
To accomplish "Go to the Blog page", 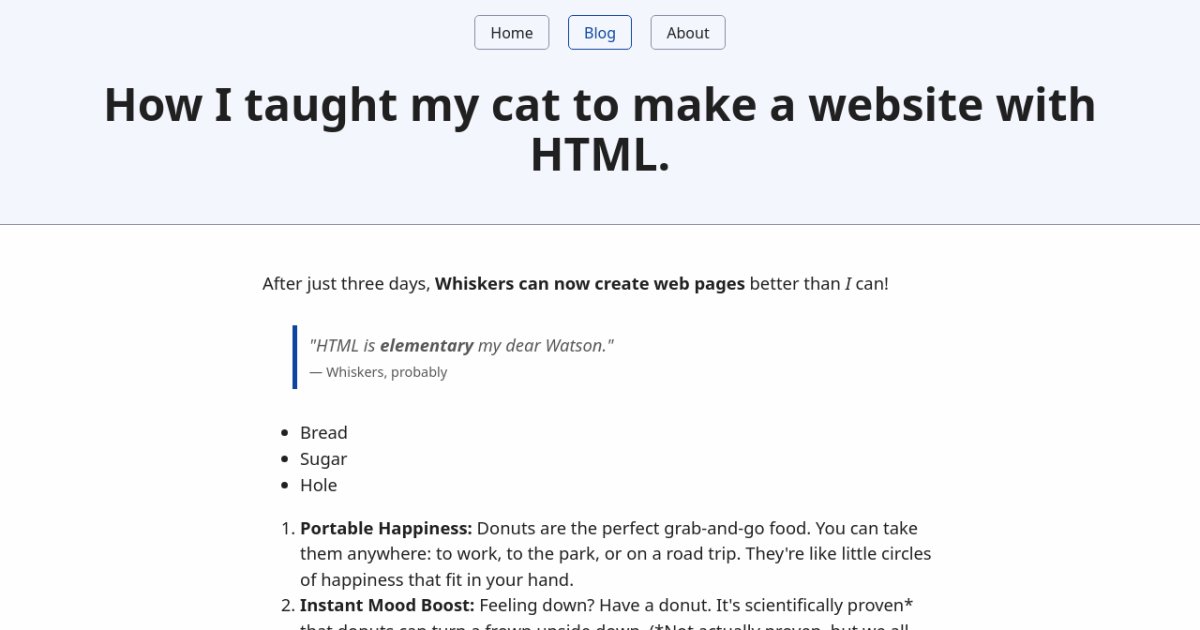I will (x=600, y=33).
